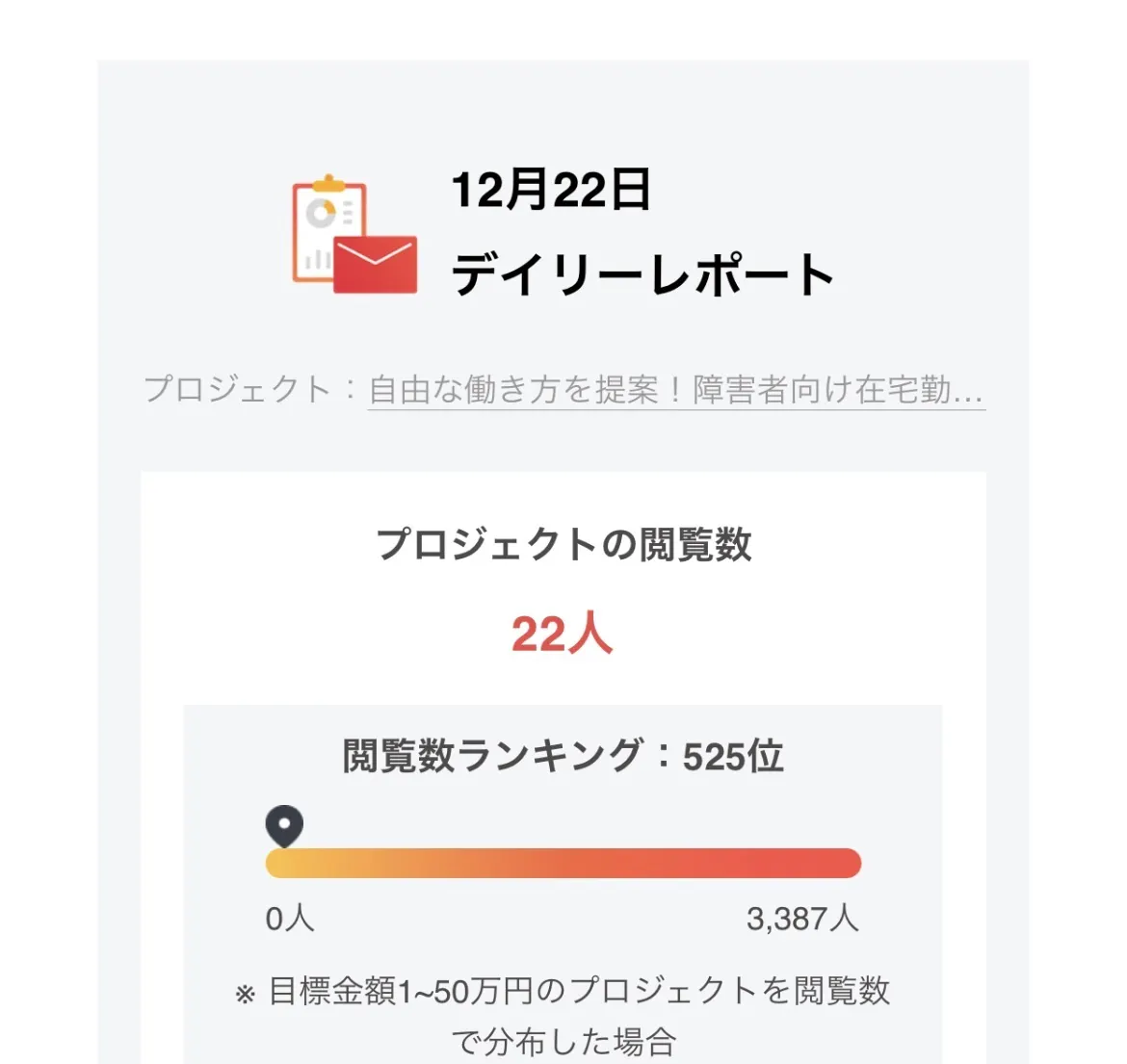Click the プロジェクトの閲覧数 heading
This screenshot has height=1064, width=1127.
(x=563, y=545)
